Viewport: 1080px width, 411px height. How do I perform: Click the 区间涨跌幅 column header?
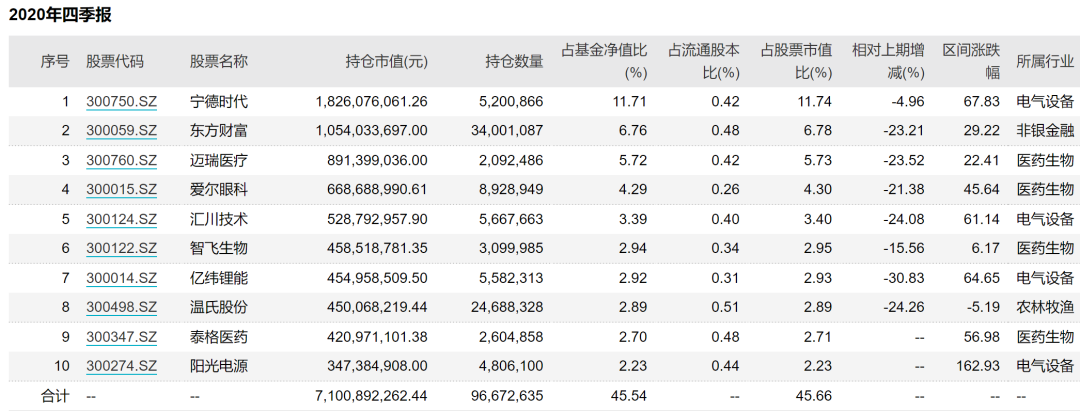pyautogui.click(x=972, y=61)
